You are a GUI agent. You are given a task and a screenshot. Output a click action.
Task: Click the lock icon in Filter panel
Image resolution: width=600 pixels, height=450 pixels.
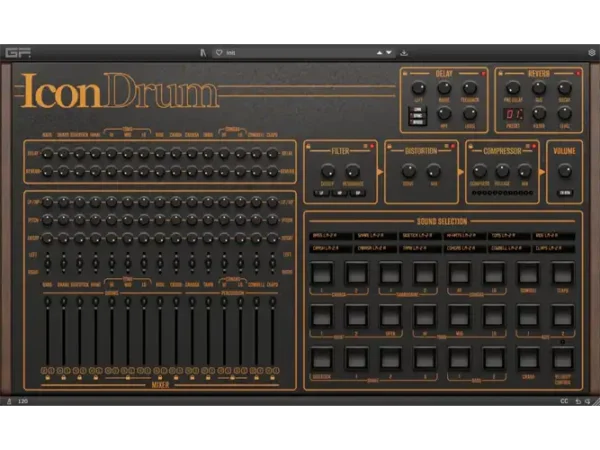click(x=308, y=146)
